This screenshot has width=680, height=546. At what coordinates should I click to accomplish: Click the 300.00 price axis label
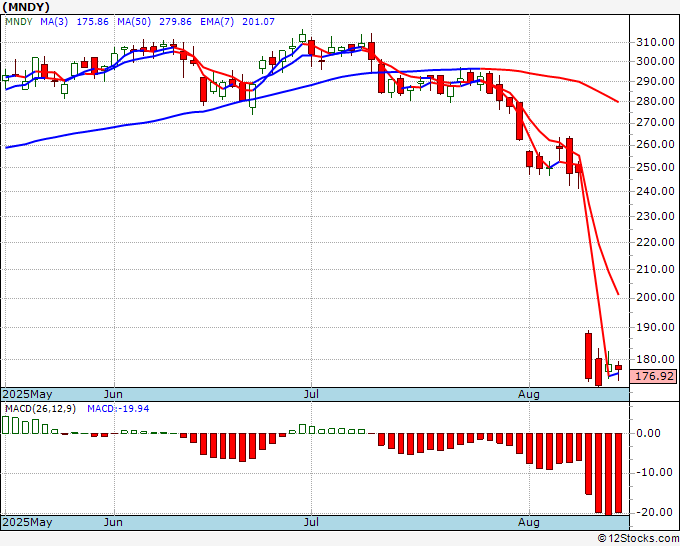point(655,61)
